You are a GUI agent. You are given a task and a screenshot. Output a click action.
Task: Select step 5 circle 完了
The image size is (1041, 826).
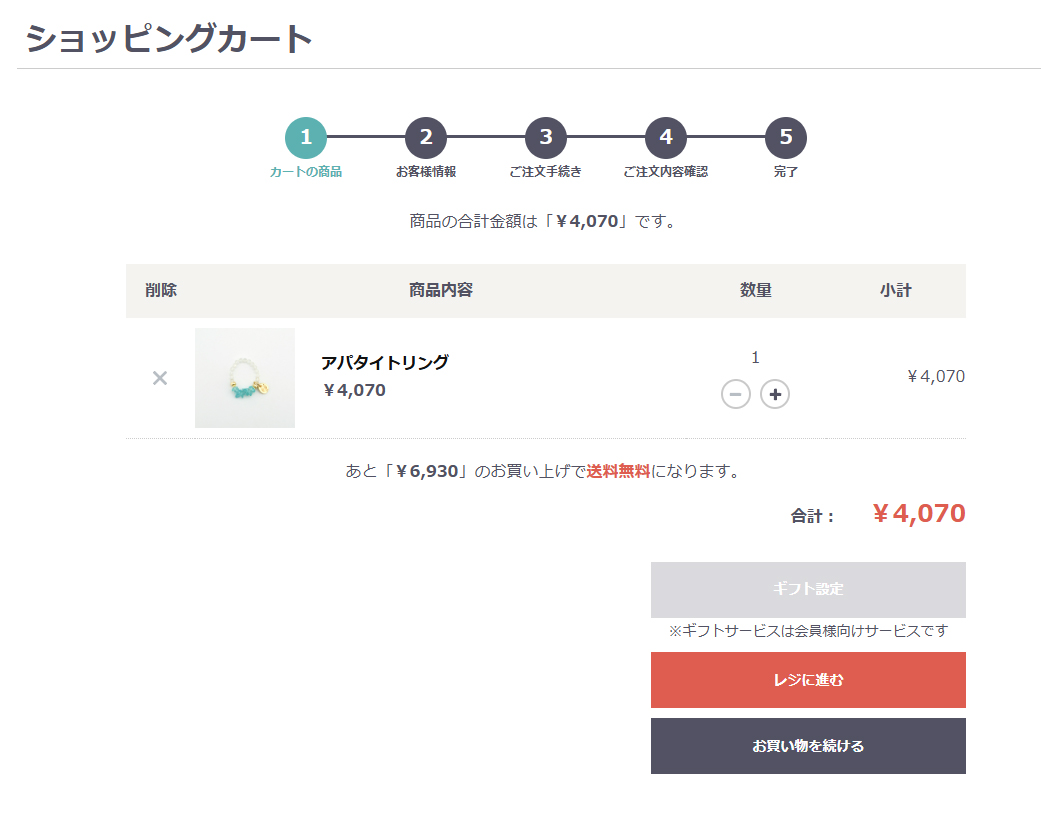786,137
